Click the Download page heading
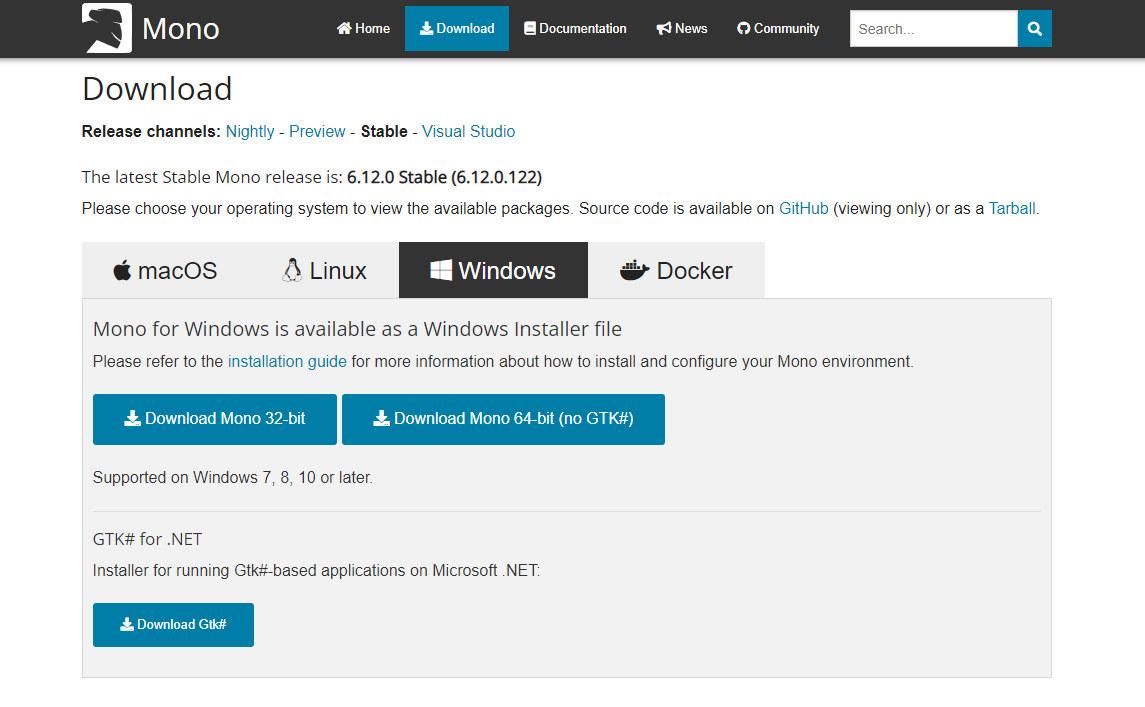Viewport: 1145px width, 707px height. [x=157, y=89]
